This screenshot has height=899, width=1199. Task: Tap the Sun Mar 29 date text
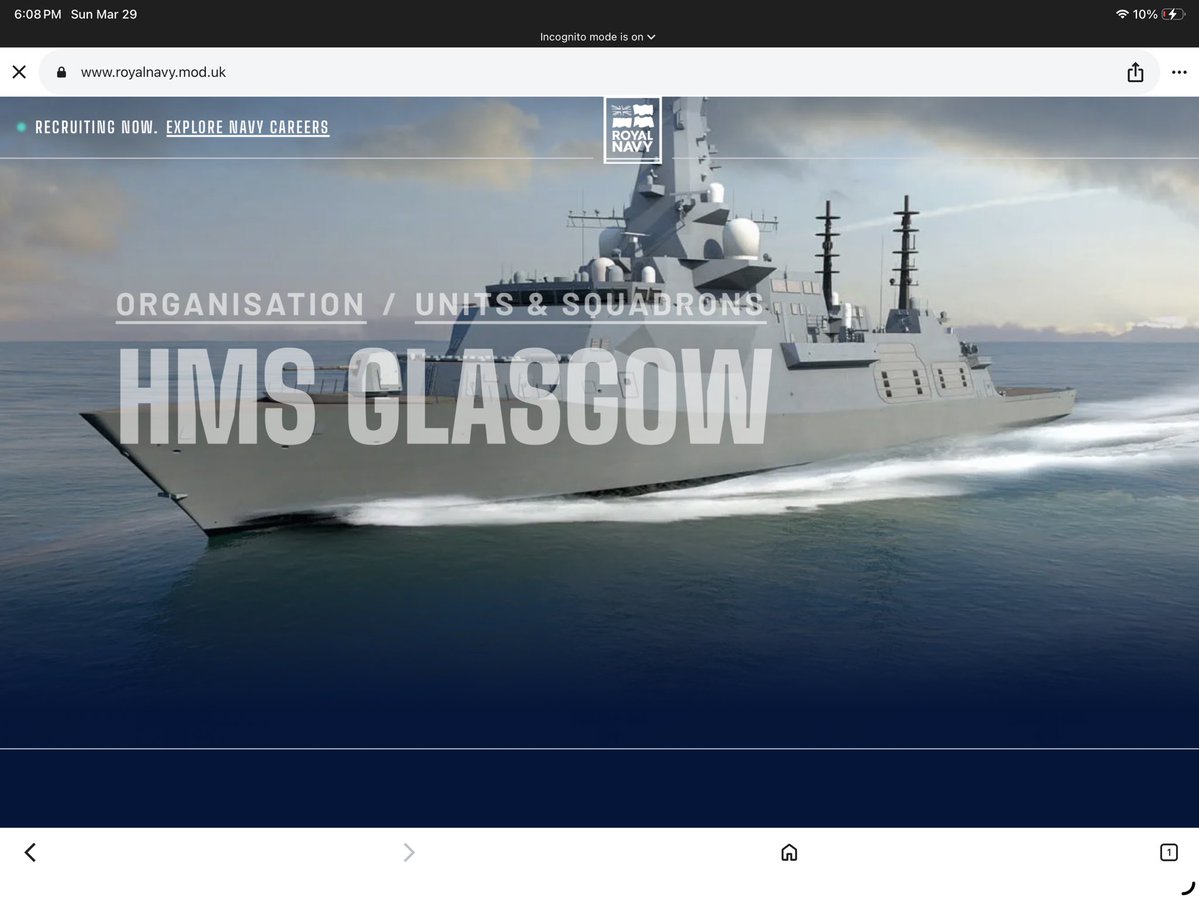104,15
